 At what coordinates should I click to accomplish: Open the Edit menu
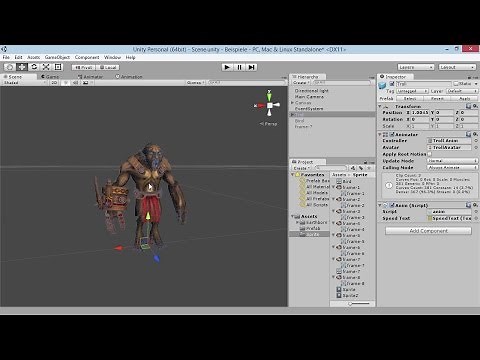18,57
